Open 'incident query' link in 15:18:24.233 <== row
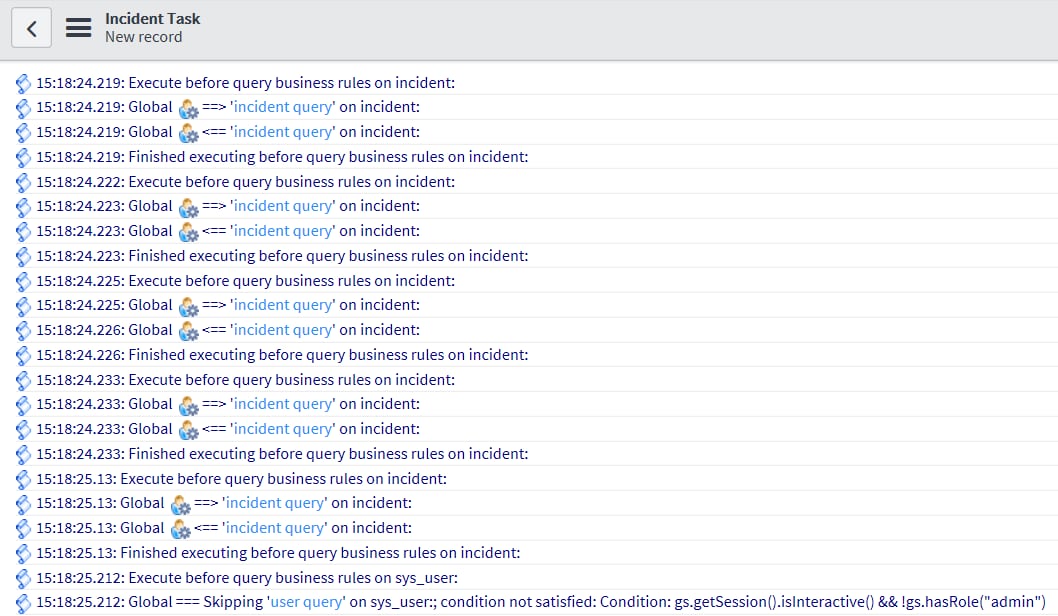 [283, 430]
